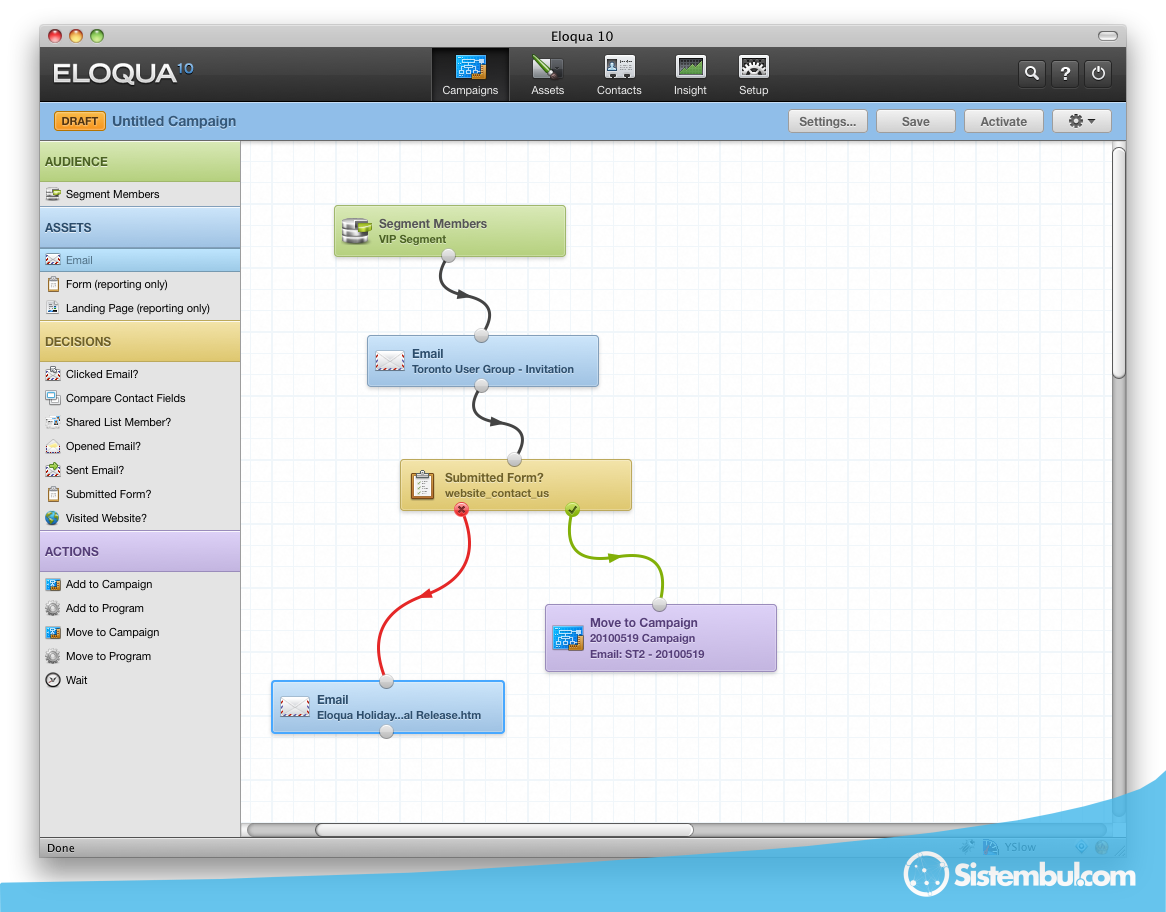
Task: Click green check yes-path connector
Action: coord(572,510)
